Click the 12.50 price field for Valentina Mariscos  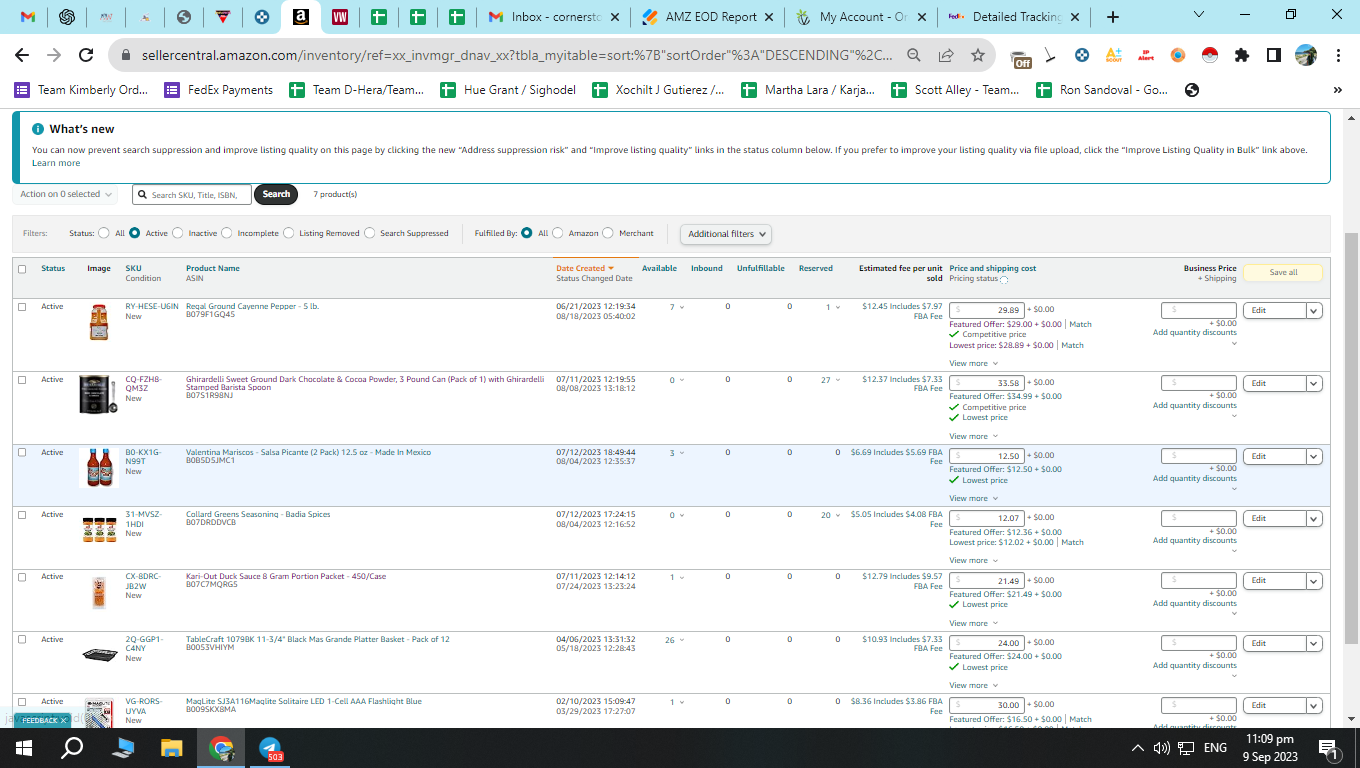[x=987, y=456]
